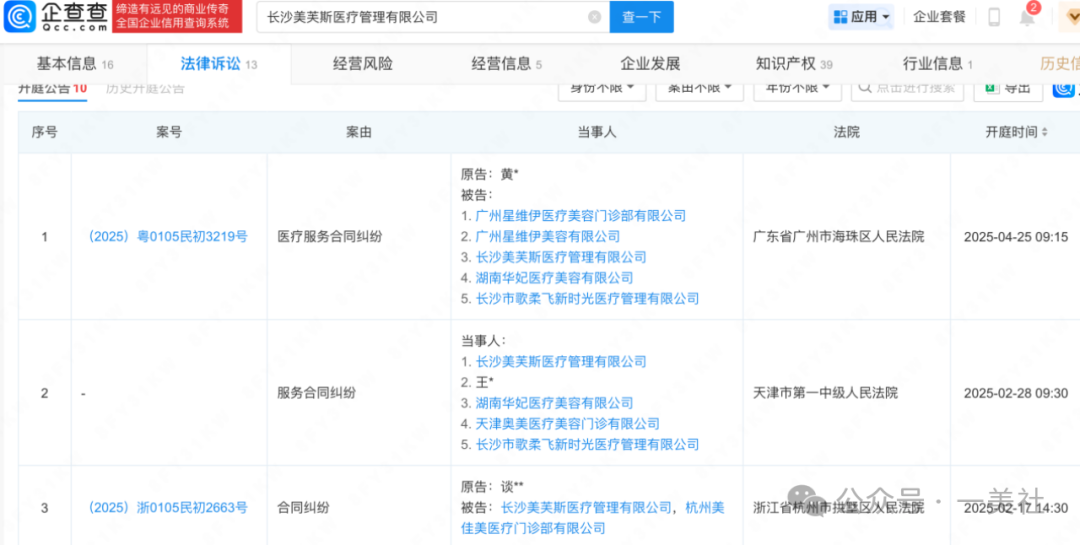Select the 合同纠纷 cell in row 3
1080x545 pixels.
pos(303,508)
